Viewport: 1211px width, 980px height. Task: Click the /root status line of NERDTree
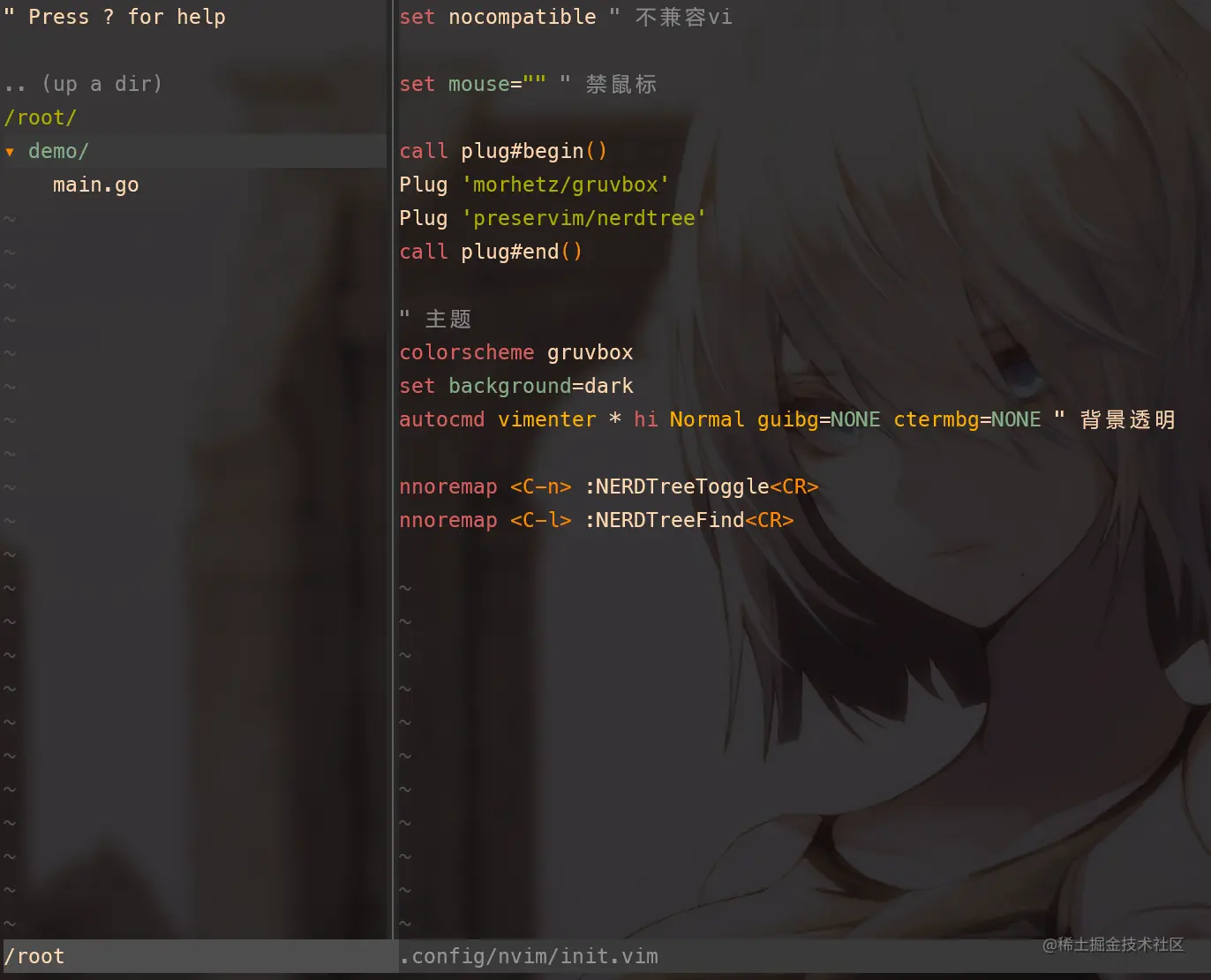click(199, 956)
